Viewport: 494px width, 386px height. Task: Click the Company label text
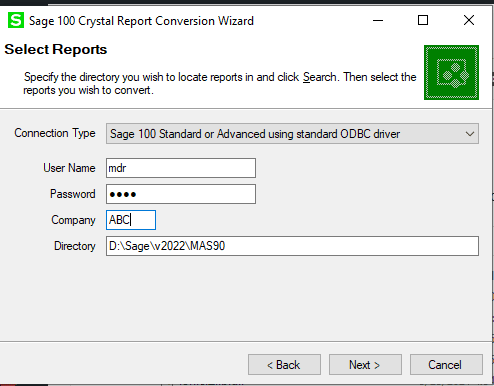(73, 220)
